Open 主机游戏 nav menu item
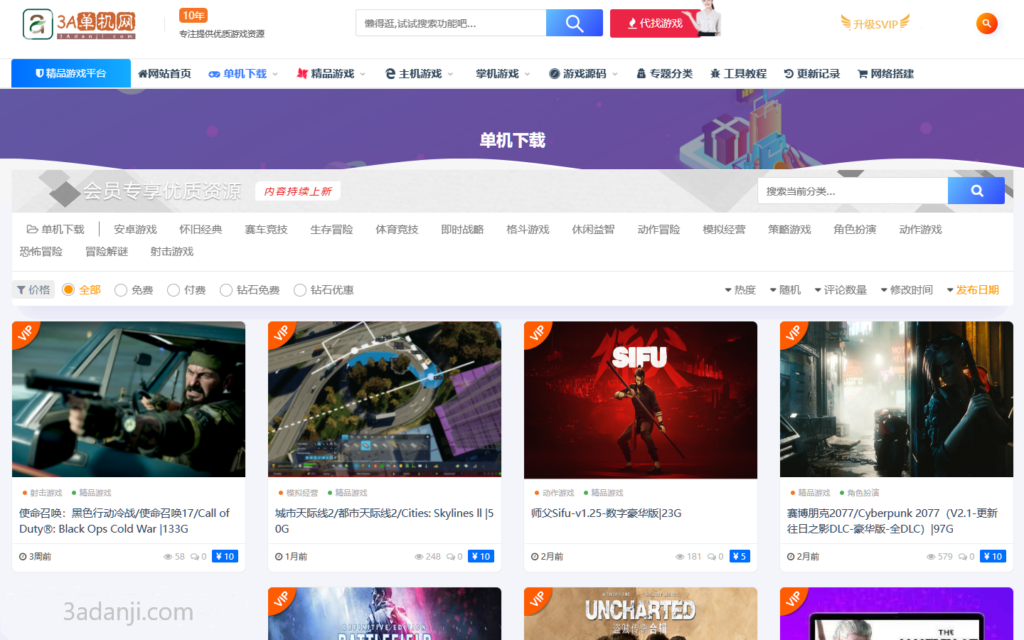 pos(414,74)
